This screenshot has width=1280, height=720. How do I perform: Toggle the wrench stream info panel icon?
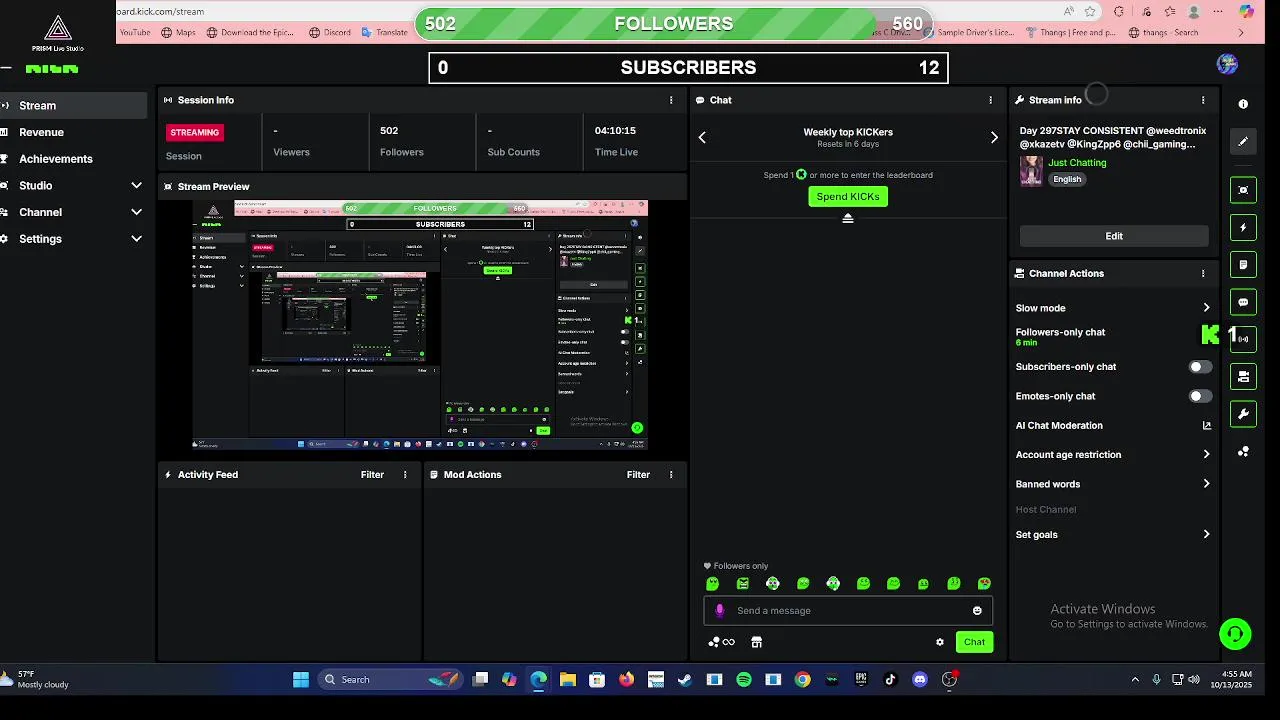click(x=1243, y=414)
